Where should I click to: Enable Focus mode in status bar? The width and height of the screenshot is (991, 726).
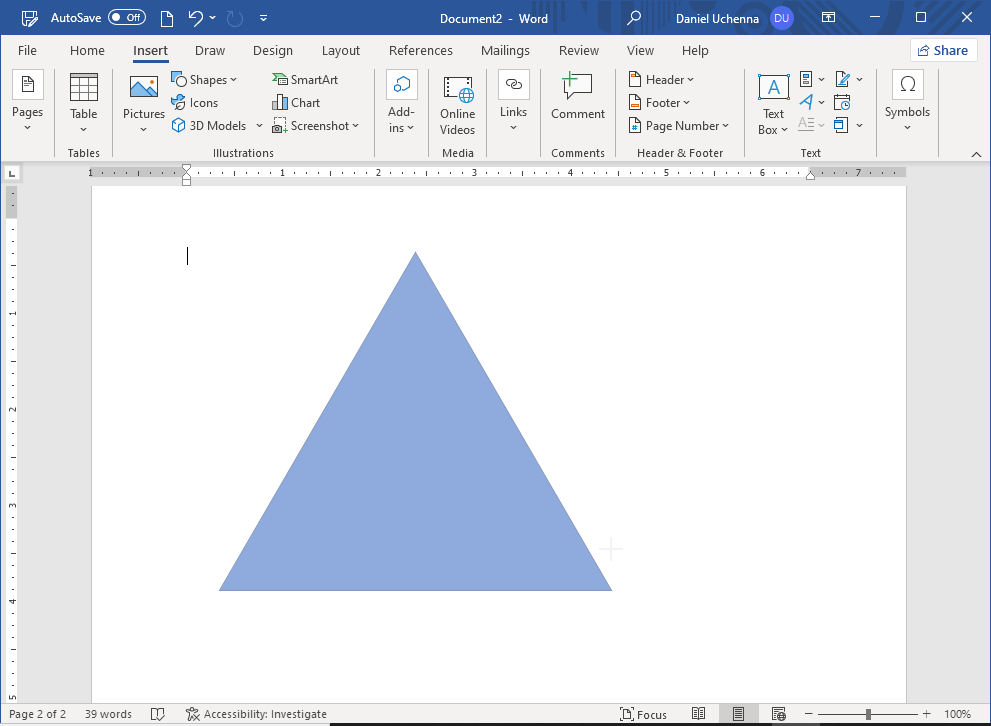coord(643,714)
